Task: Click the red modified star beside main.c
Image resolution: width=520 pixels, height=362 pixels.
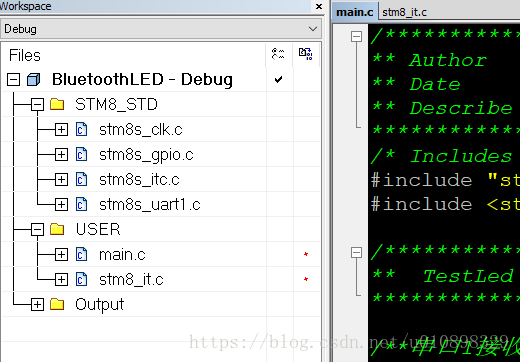Action: tap(306, 254)
